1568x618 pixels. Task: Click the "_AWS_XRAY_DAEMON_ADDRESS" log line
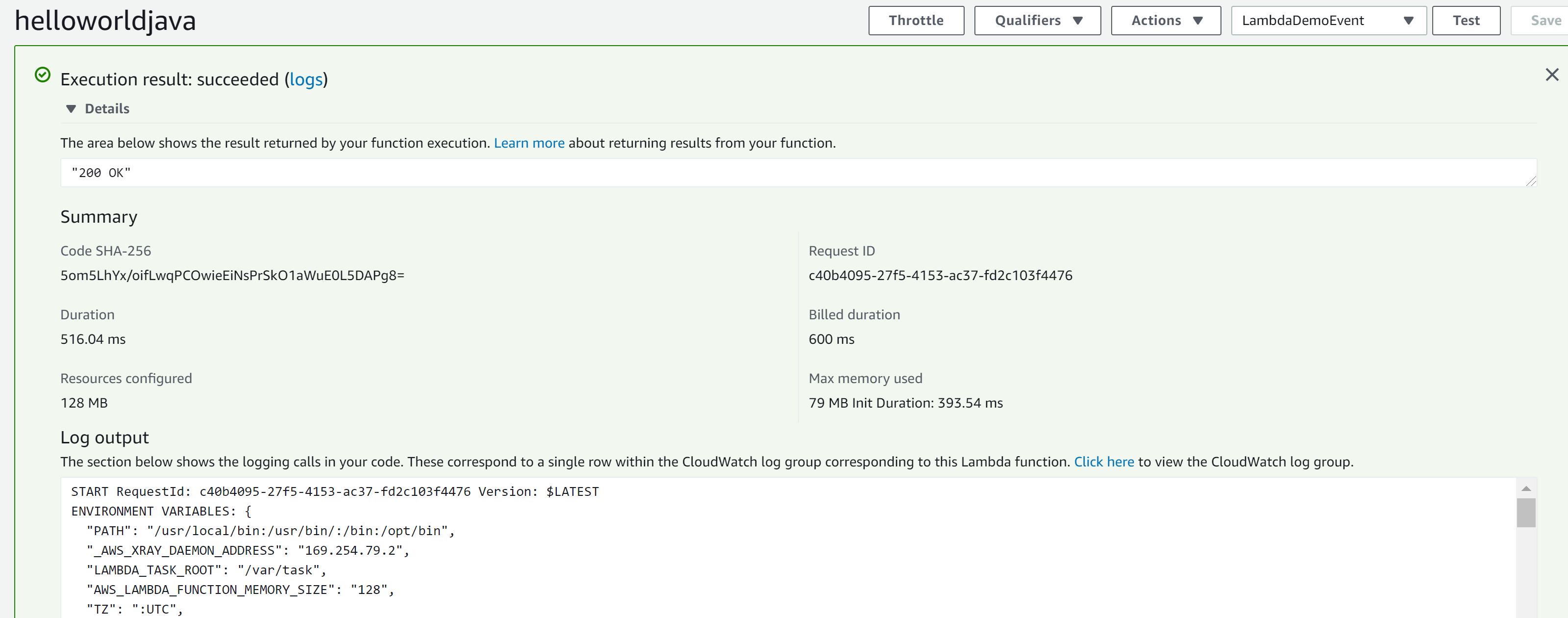248,550
